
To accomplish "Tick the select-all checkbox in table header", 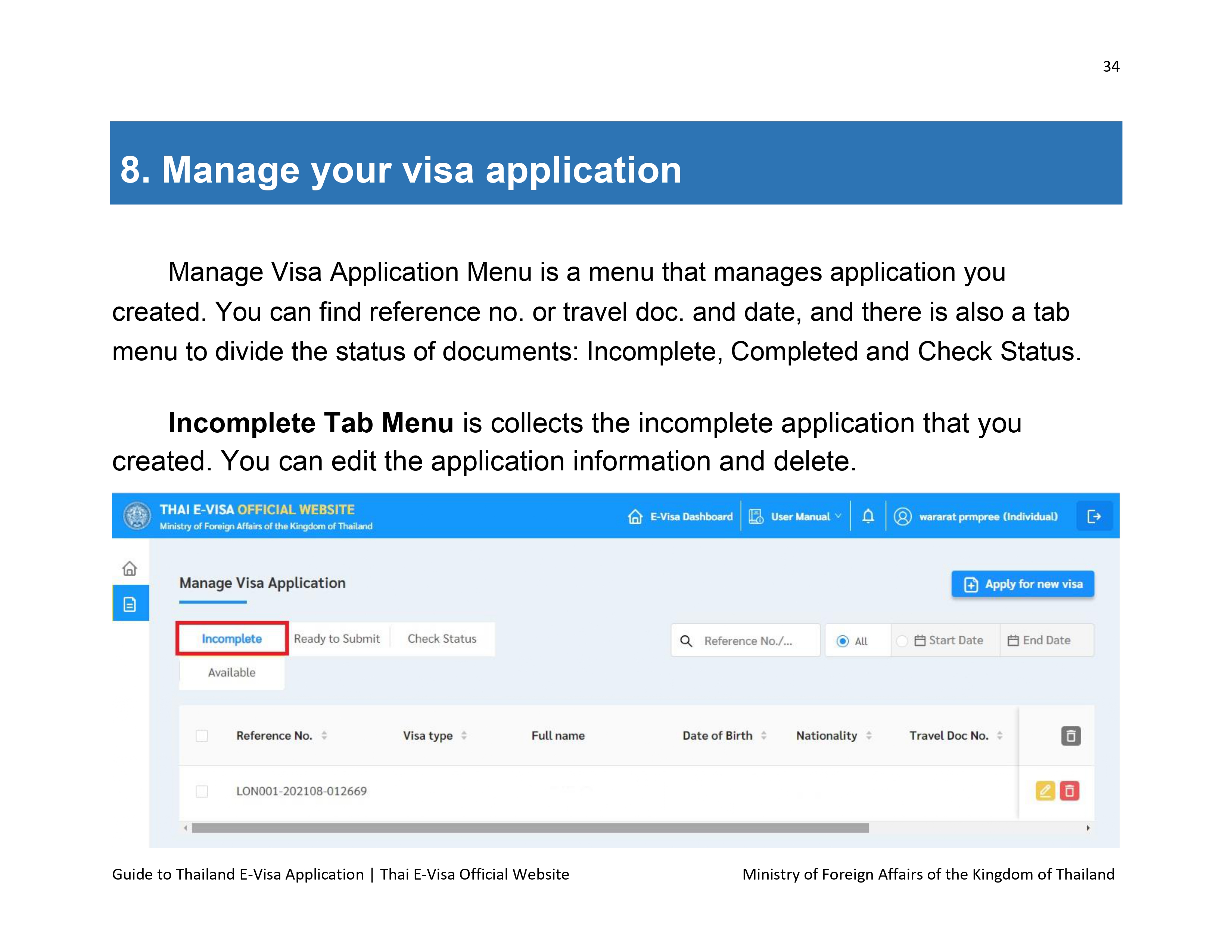I will (x=201, y=735).
